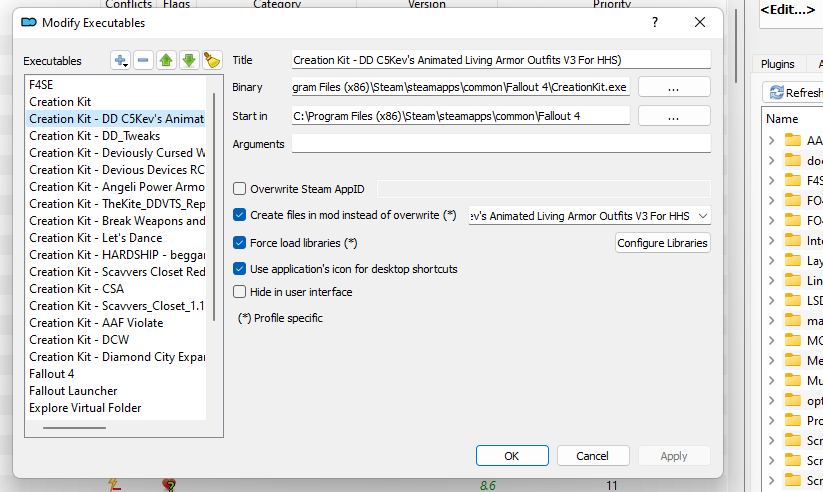Viewport: 823px width, 492px height.
Task: Open the <Edit...> selector at top right
Action: (x=792, y=11)
